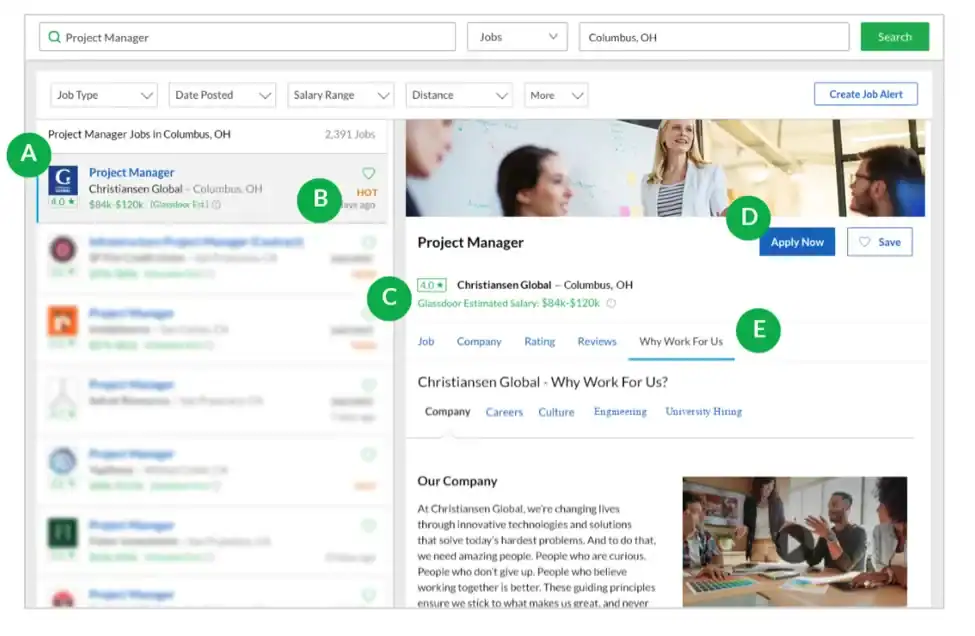Click the Columbus, OH location input field
Image resolution: width=975 pixels, height=636 pixels.
point(713,36)
